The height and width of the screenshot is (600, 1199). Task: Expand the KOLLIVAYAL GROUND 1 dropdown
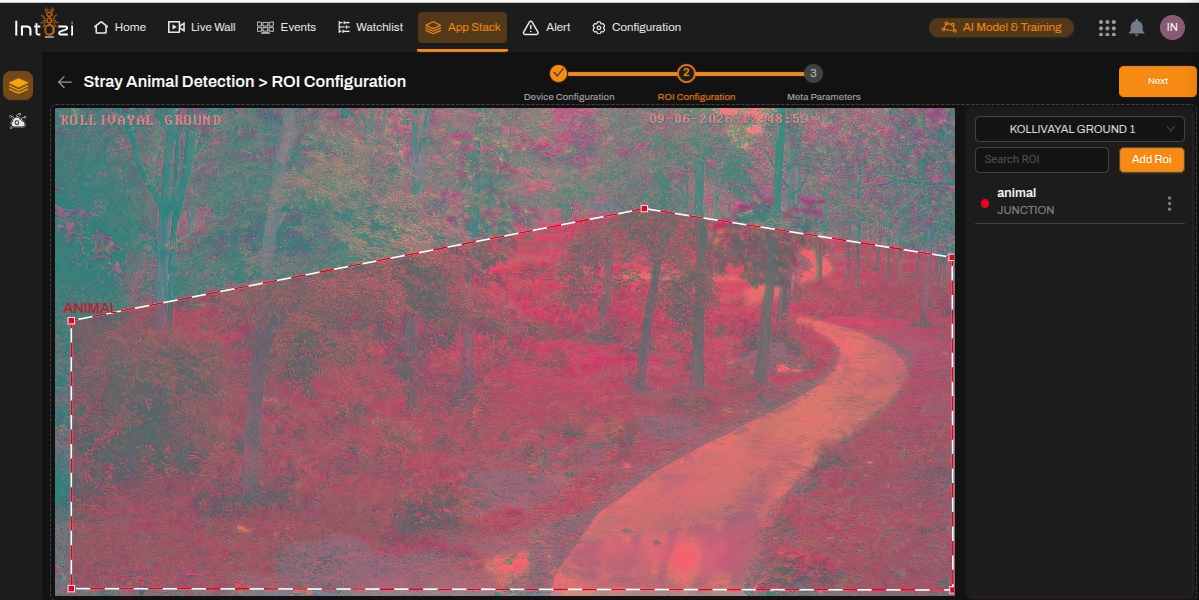click(1079, 129)
